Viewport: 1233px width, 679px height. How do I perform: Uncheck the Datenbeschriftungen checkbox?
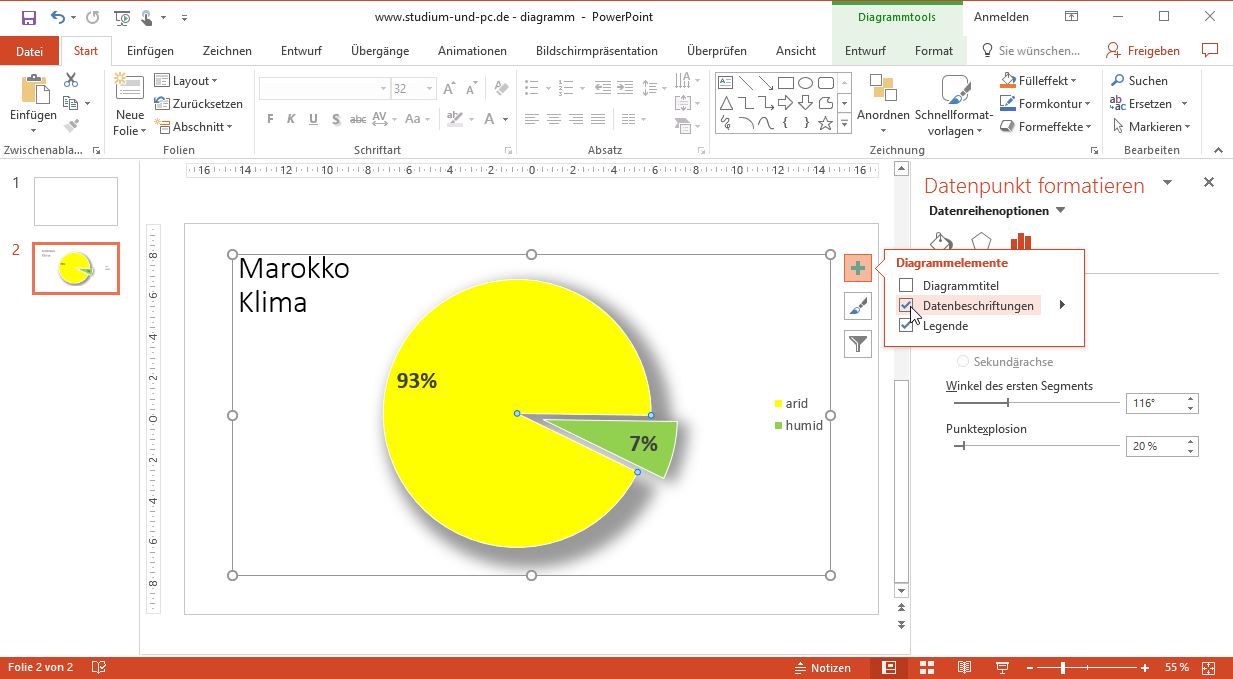point(906,306)
